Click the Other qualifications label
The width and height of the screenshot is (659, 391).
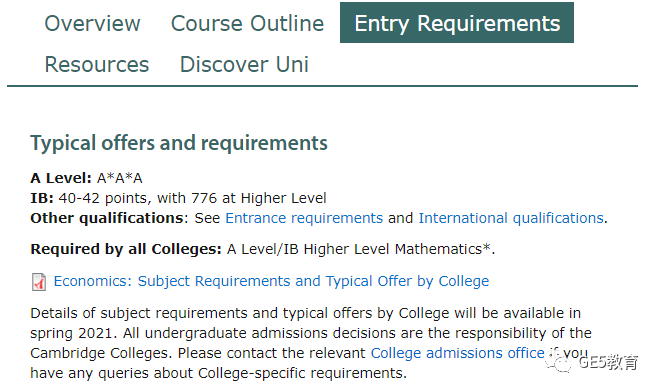pyautogui.click(x=108, y=218)
